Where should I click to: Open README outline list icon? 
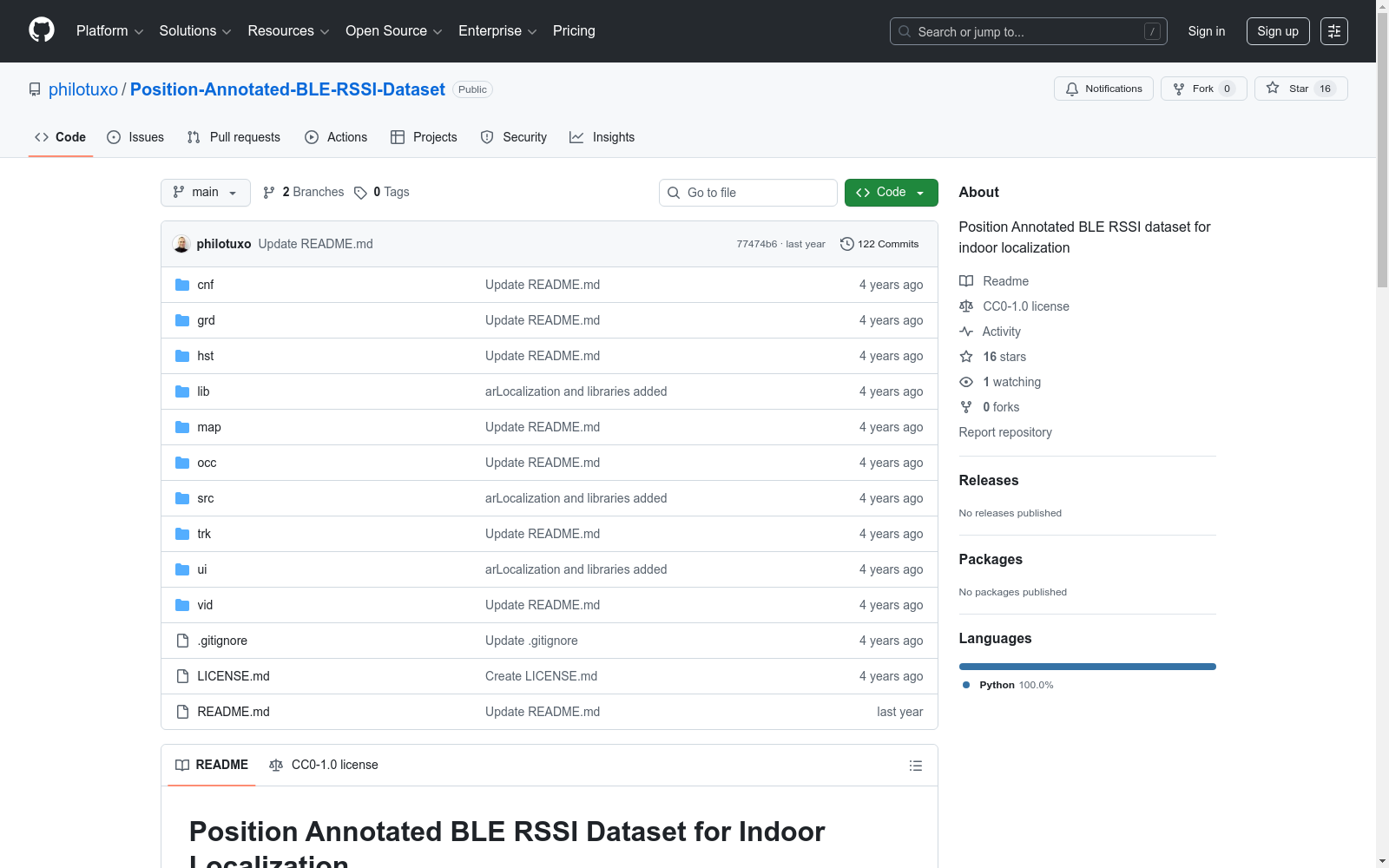coord(915,766)
